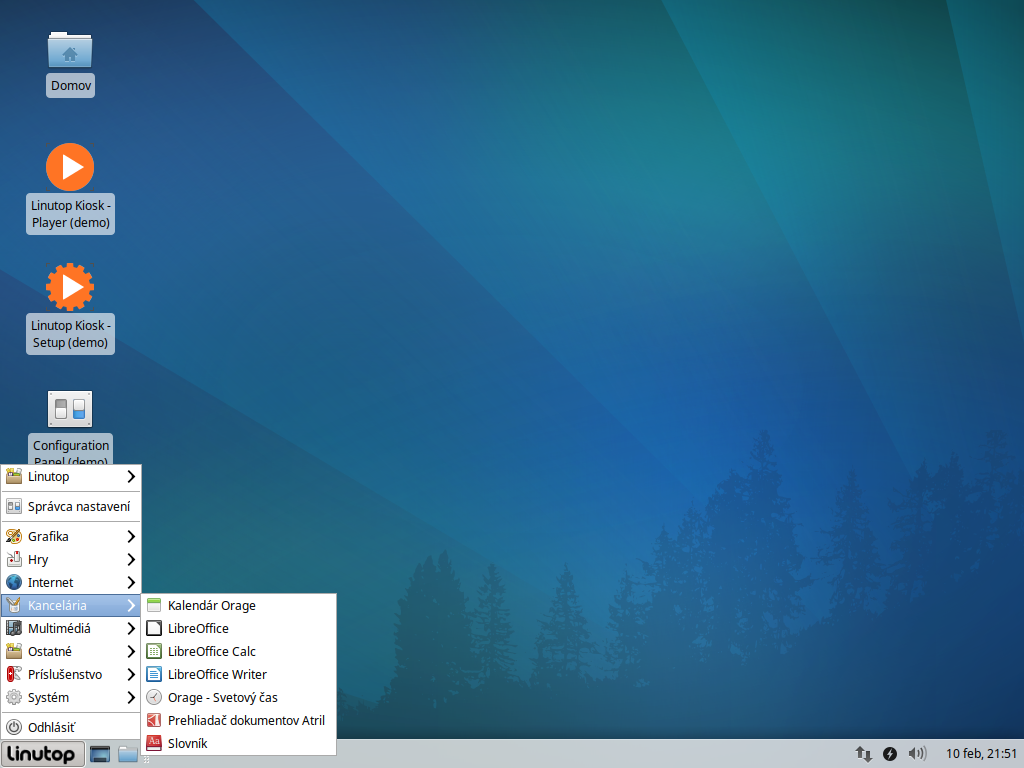Viewport: 1024px width, 768px height.
Task: Click the LibreOffice Calc spreadsheet icon
Action: coord(154,651)
